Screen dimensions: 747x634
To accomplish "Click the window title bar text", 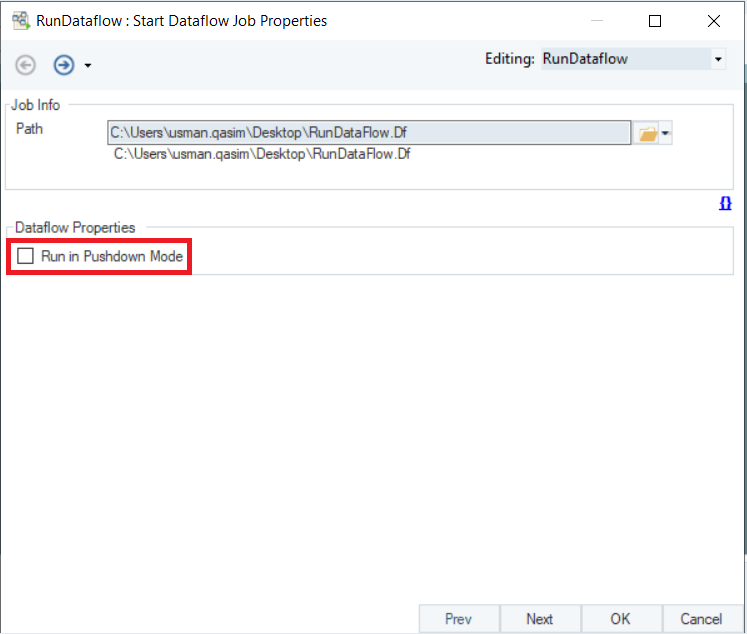I will (181, 20).
